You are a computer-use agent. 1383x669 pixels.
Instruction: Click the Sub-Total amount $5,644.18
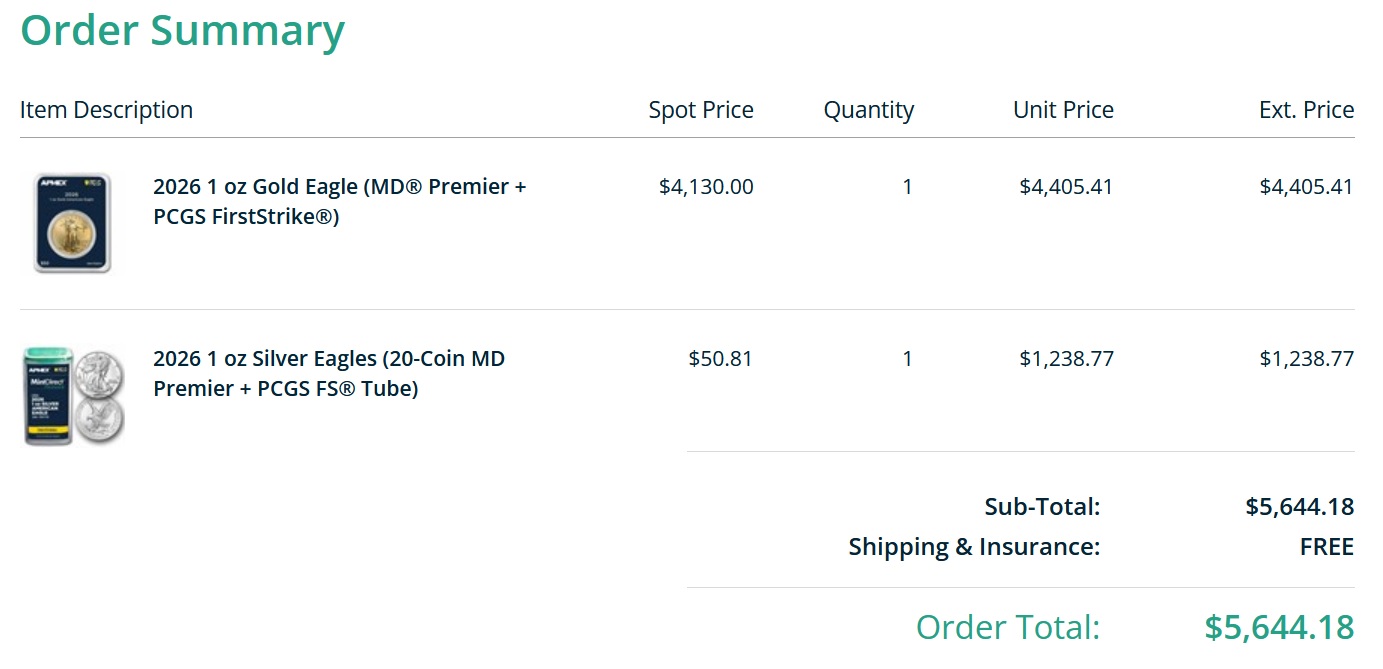(1299, 507)
